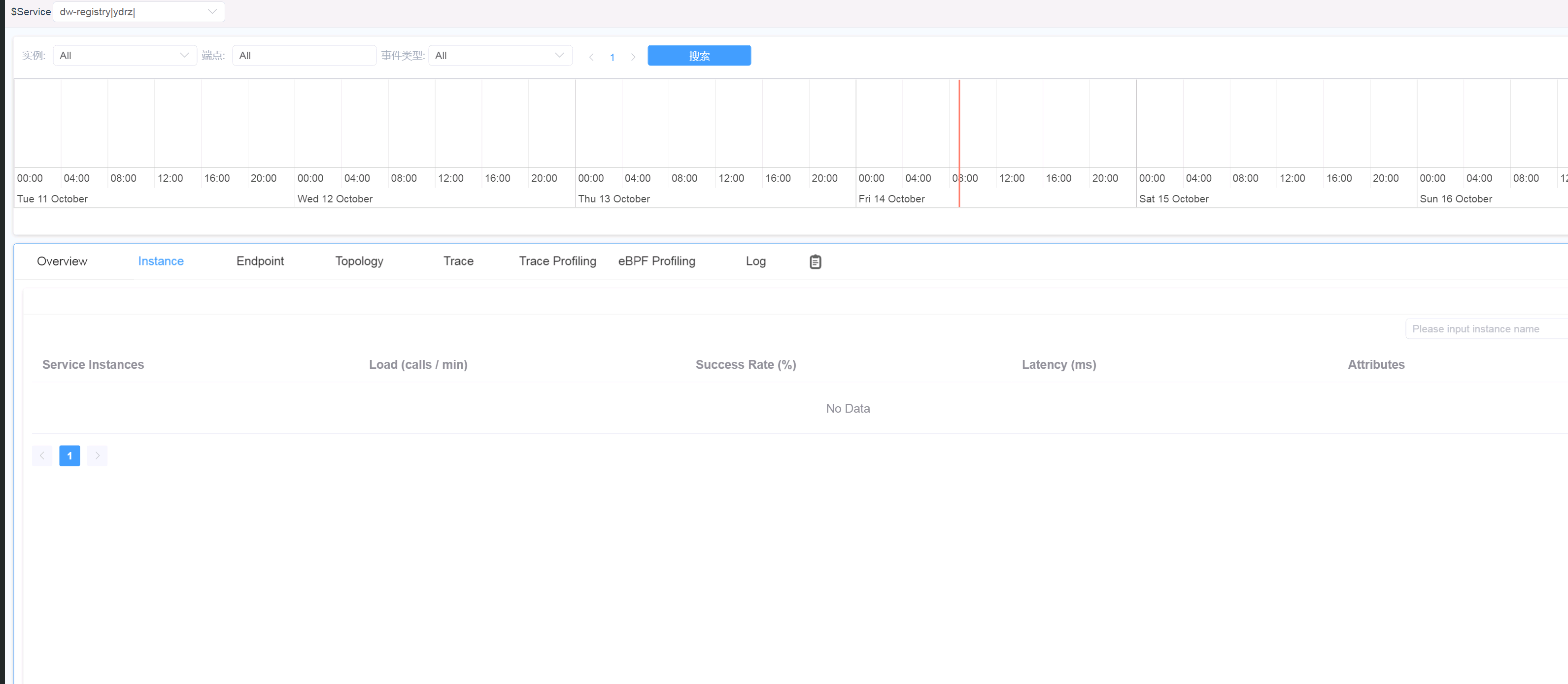This screenshot has height=684, width=1568.
Task: Open the 事件类型 All dropdown
Action: pyautogui.click(x=500, y=55)
